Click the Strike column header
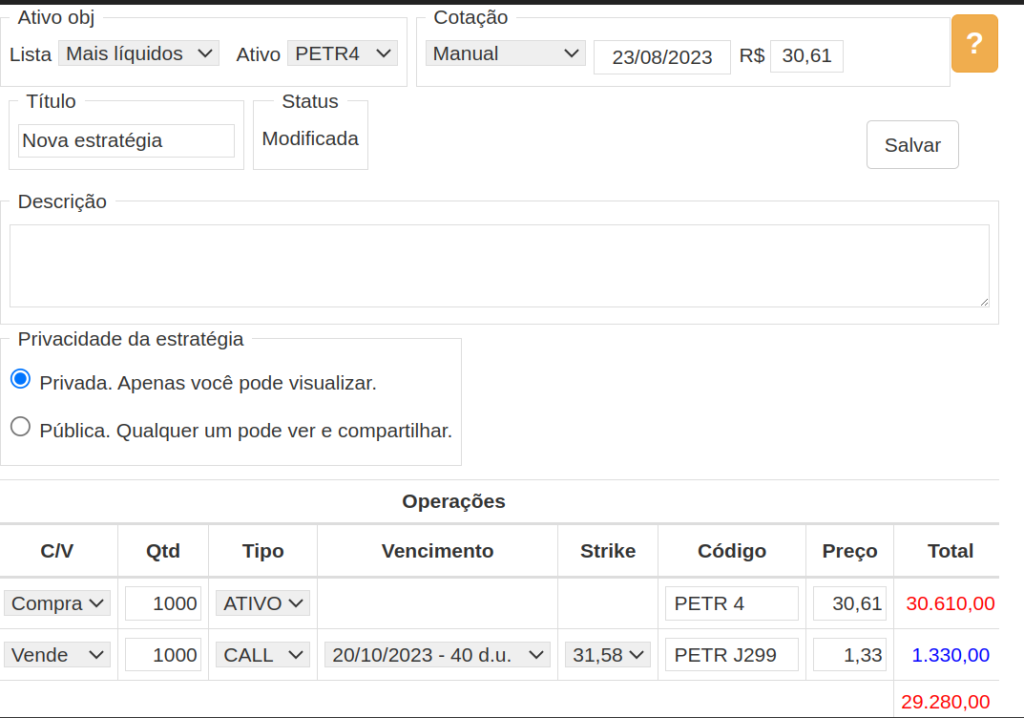 [607, 551]
